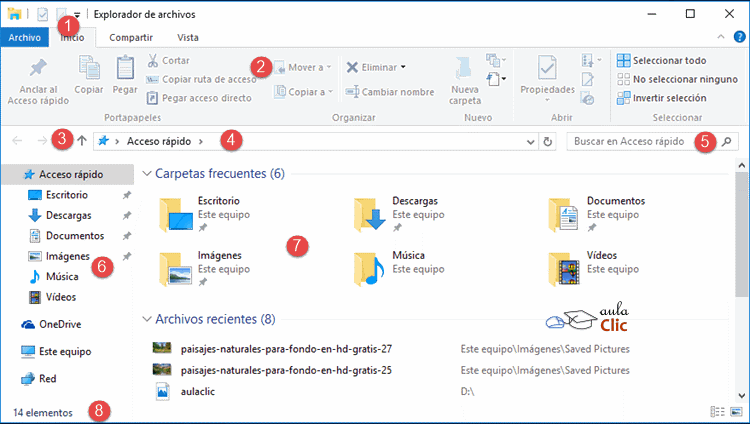The image size is (750, 424).
Task: Click Cortar scissors icon
Action: 153,60
